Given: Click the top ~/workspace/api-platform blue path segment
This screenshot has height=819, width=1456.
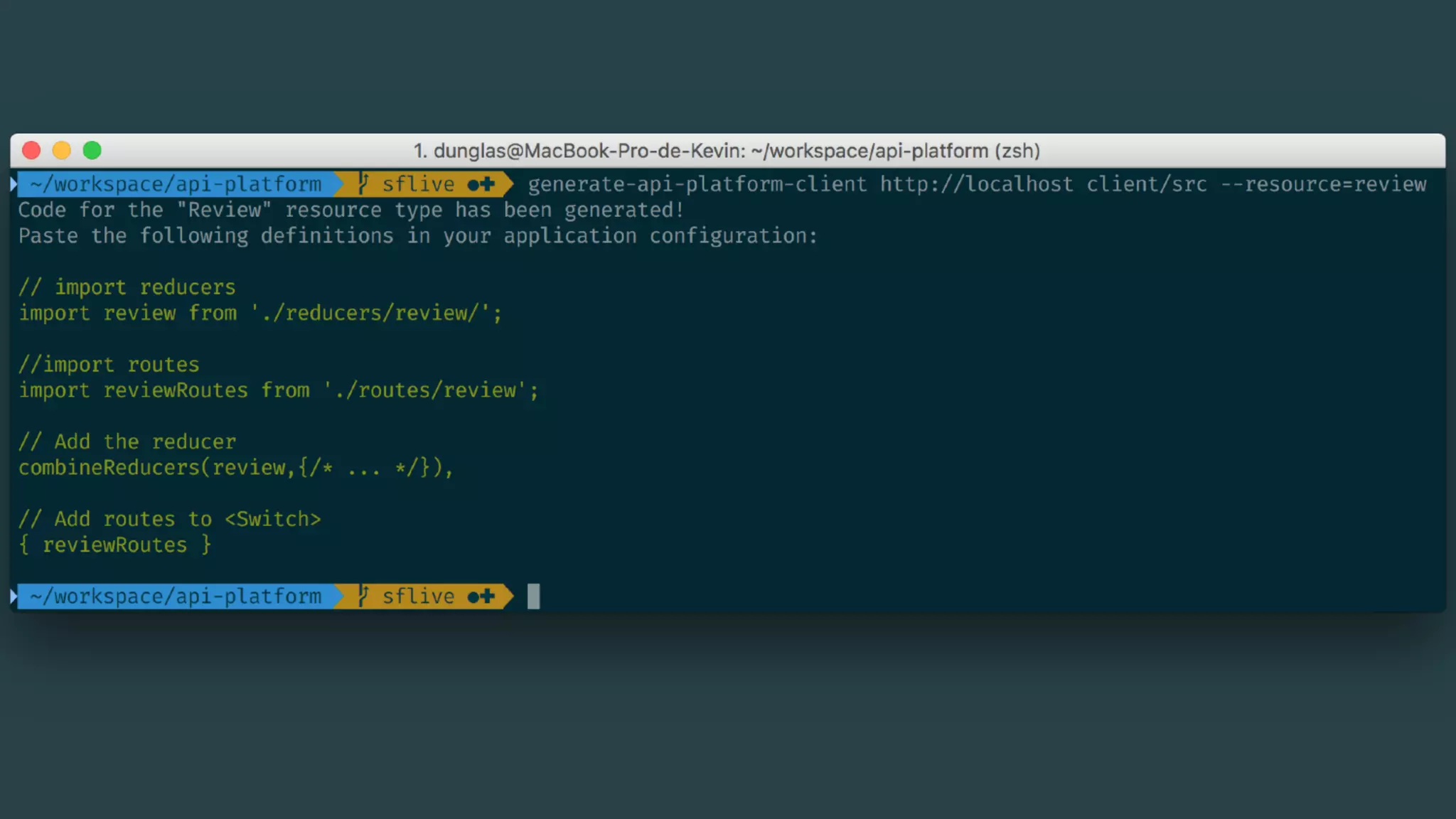Looking at the screenshot, I should 176,184.
